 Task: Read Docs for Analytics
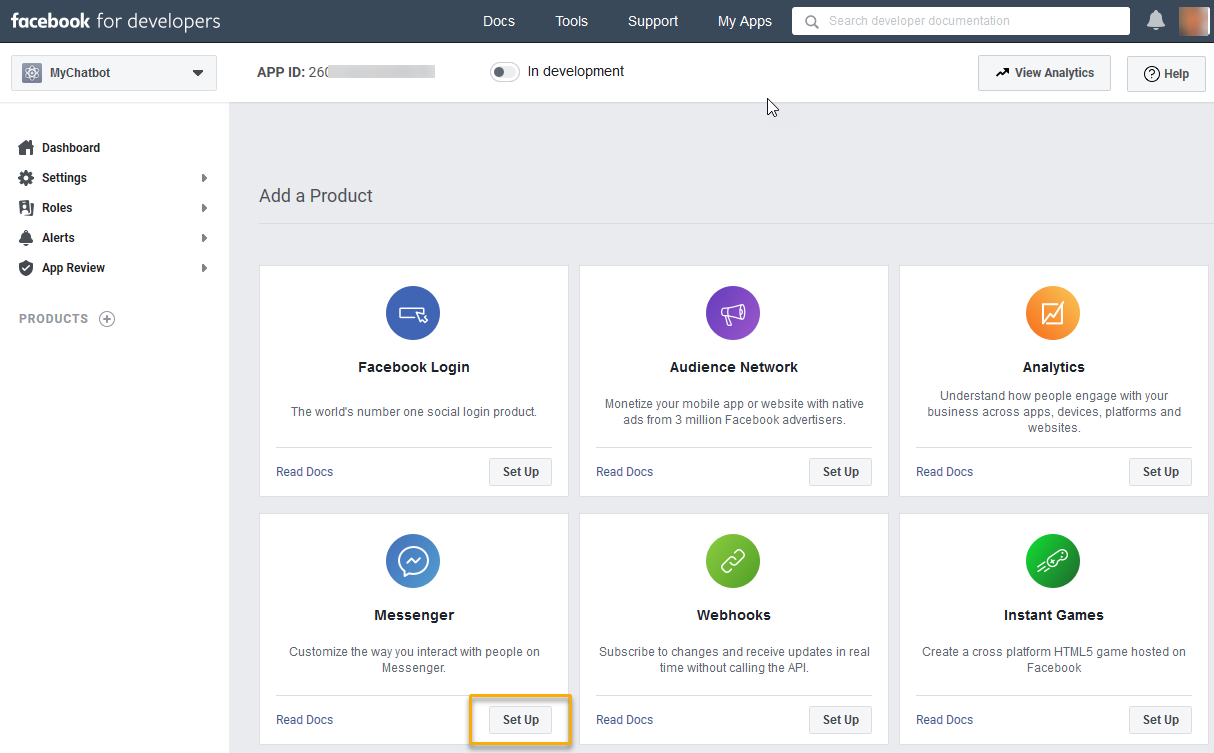tap(944, 472)
